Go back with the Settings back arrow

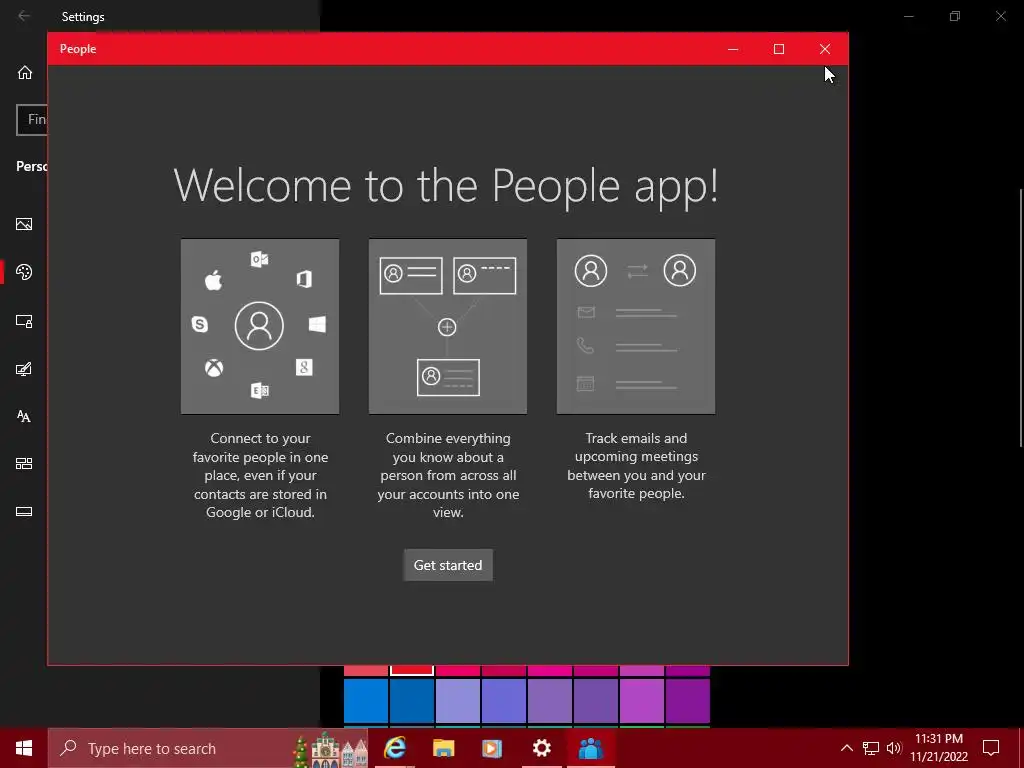click(24, 16)
